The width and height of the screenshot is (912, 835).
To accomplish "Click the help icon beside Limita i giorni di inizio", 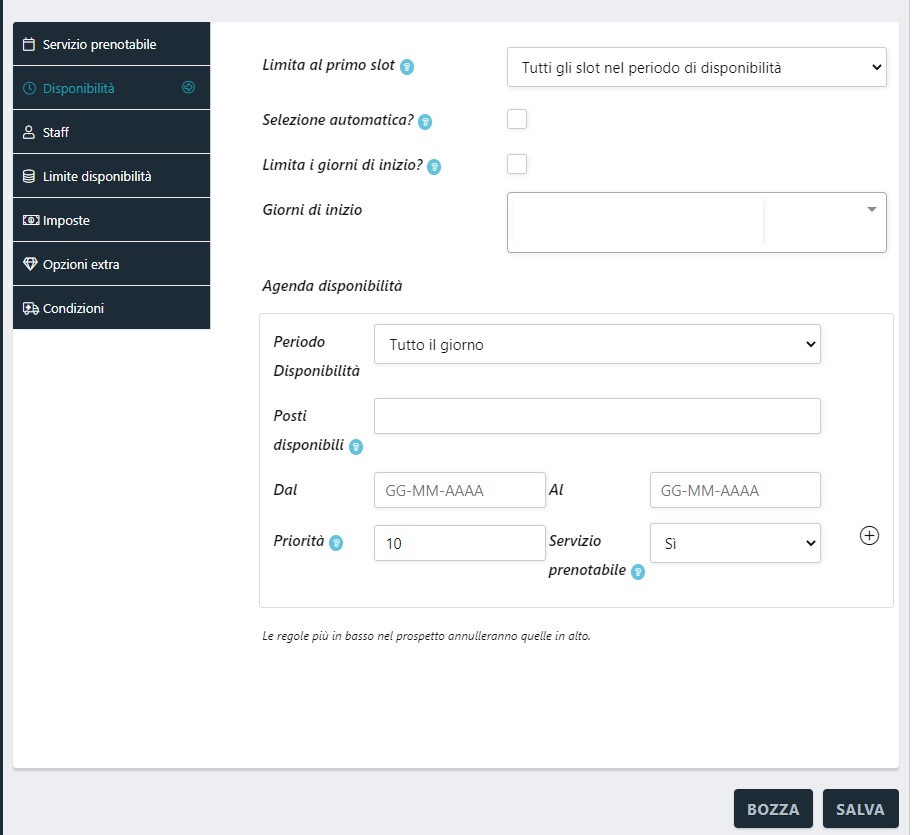I will coord(434,166).
